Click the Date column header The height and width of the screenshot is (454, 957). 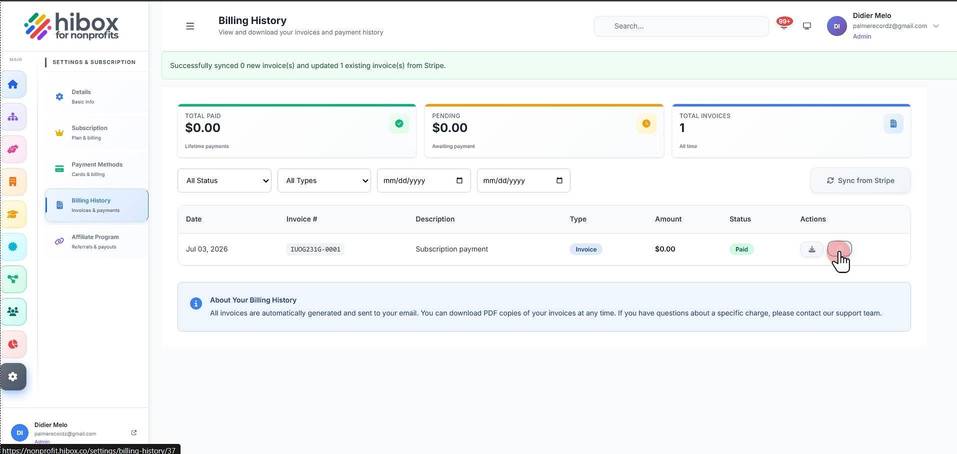193,219
